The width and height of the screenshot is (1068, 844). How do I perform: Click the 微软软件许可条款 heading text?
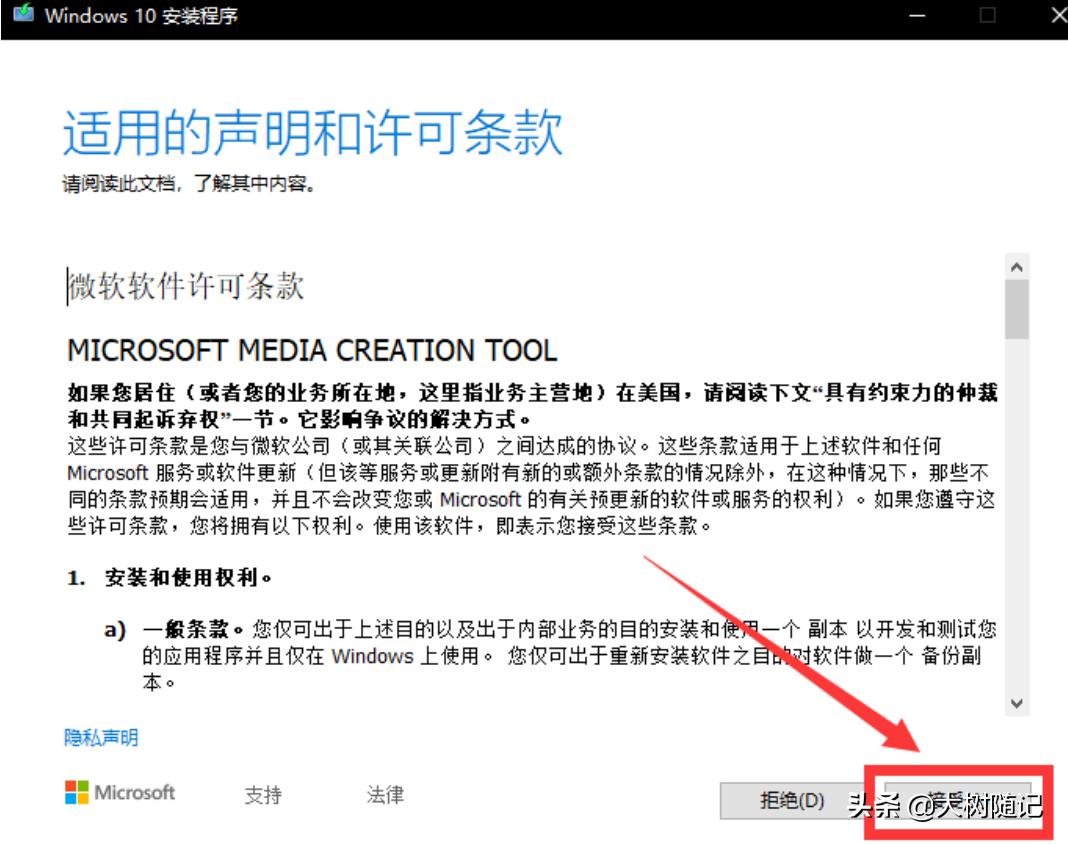coord(186,287)
